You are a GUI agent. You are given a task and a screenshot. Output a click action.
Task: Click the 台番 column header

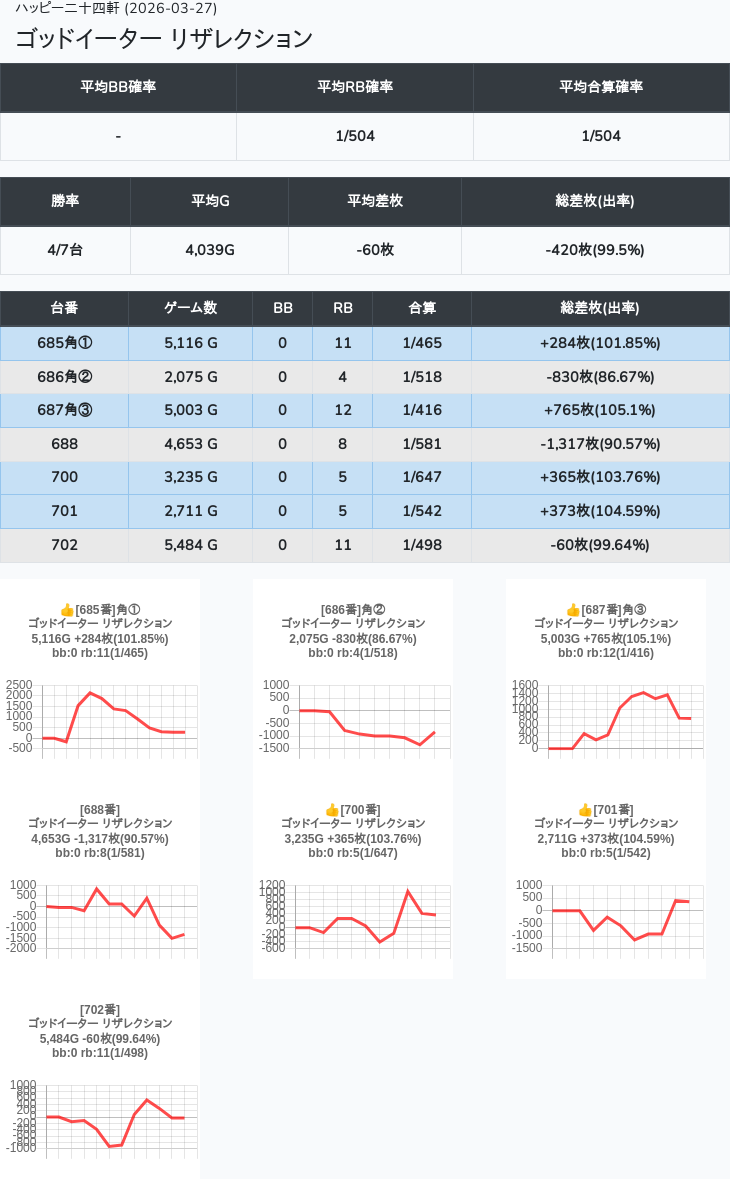click(64, 308)
